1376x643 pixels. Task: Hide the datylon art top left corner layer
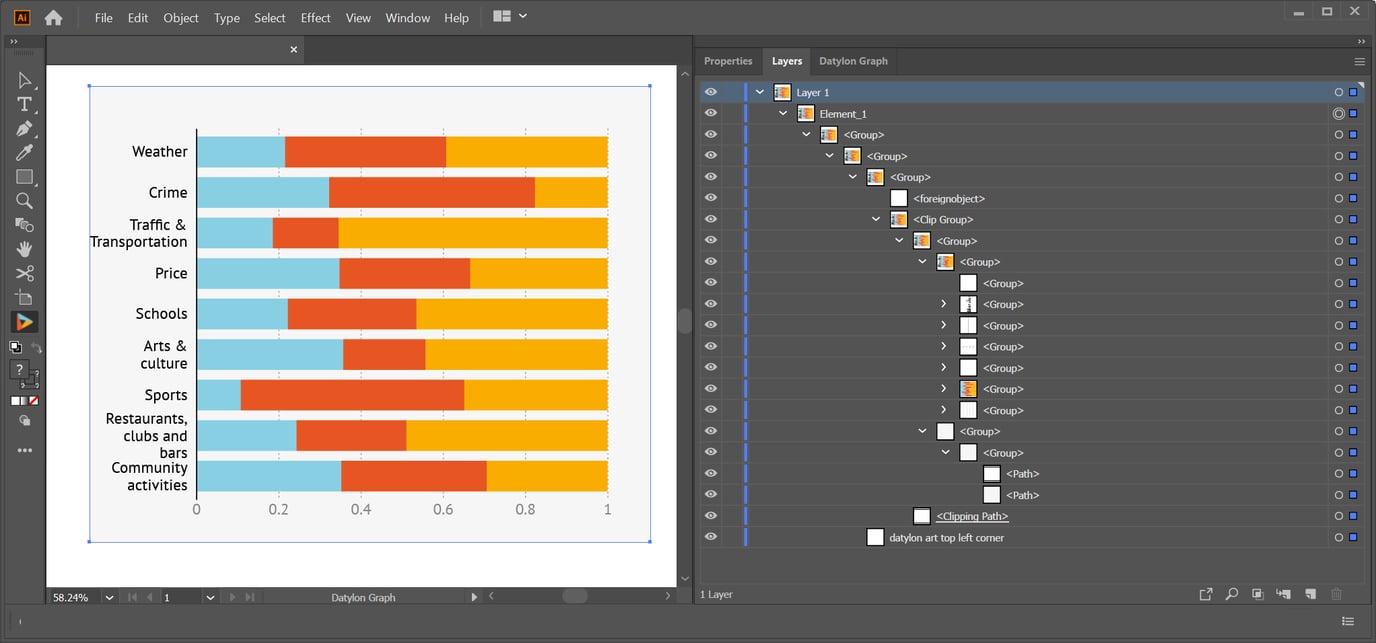pos(710,537)
